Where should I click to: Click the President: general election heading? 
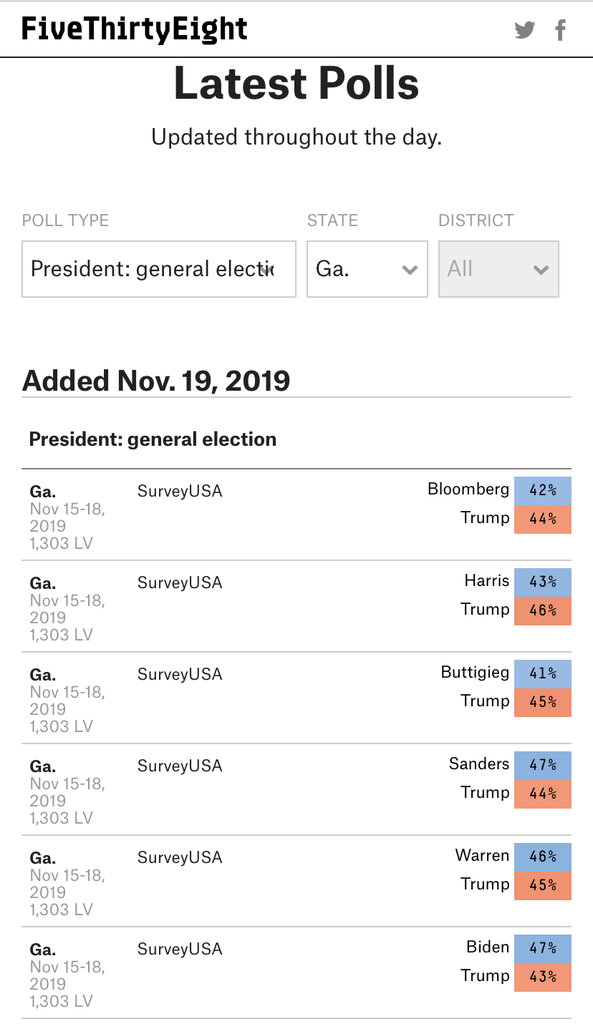pyautogui.click(x=153, y=440)
